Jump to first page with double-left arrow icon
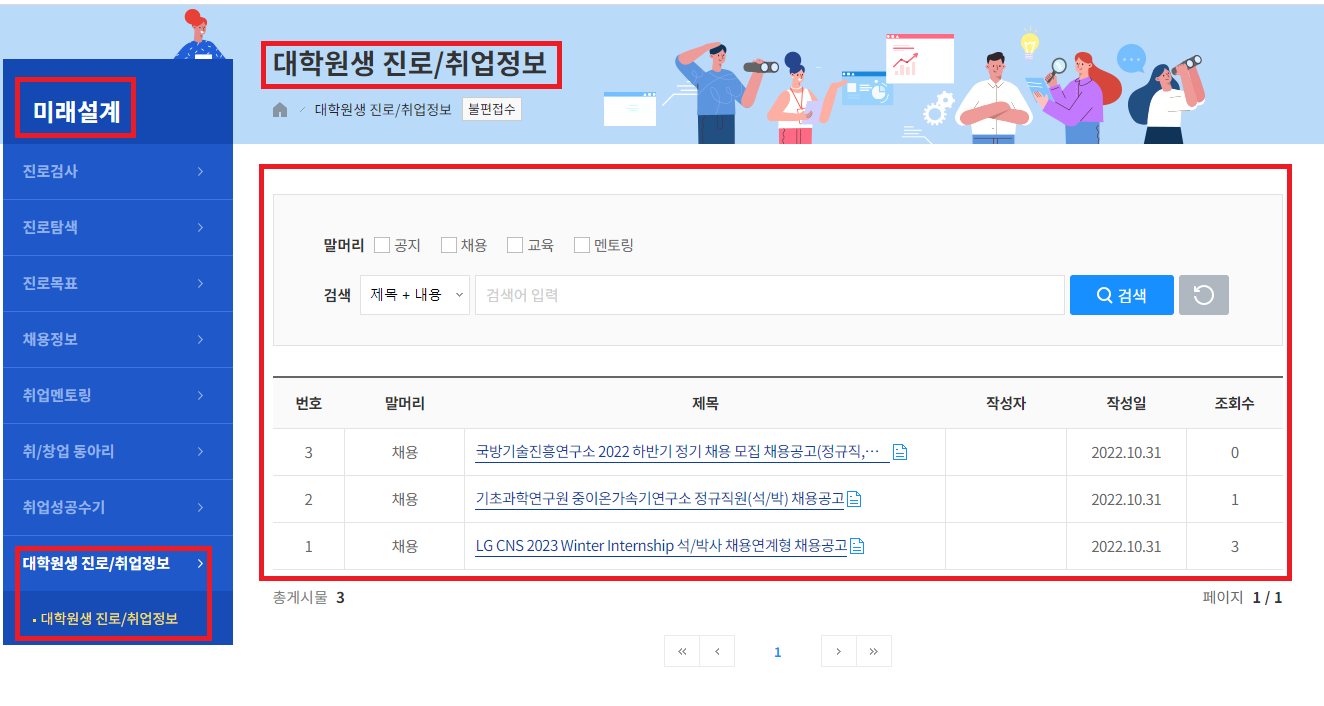This screenshot has height=706, width=1324. (682, 651)
